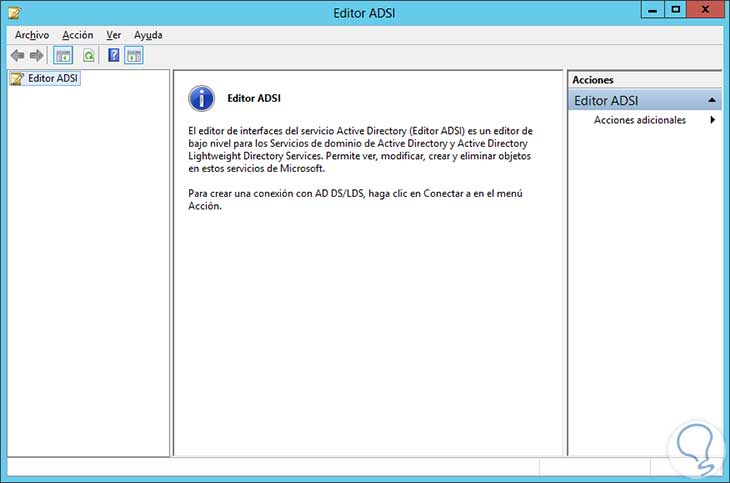Open the Help toolbar icon

[114, 55]
